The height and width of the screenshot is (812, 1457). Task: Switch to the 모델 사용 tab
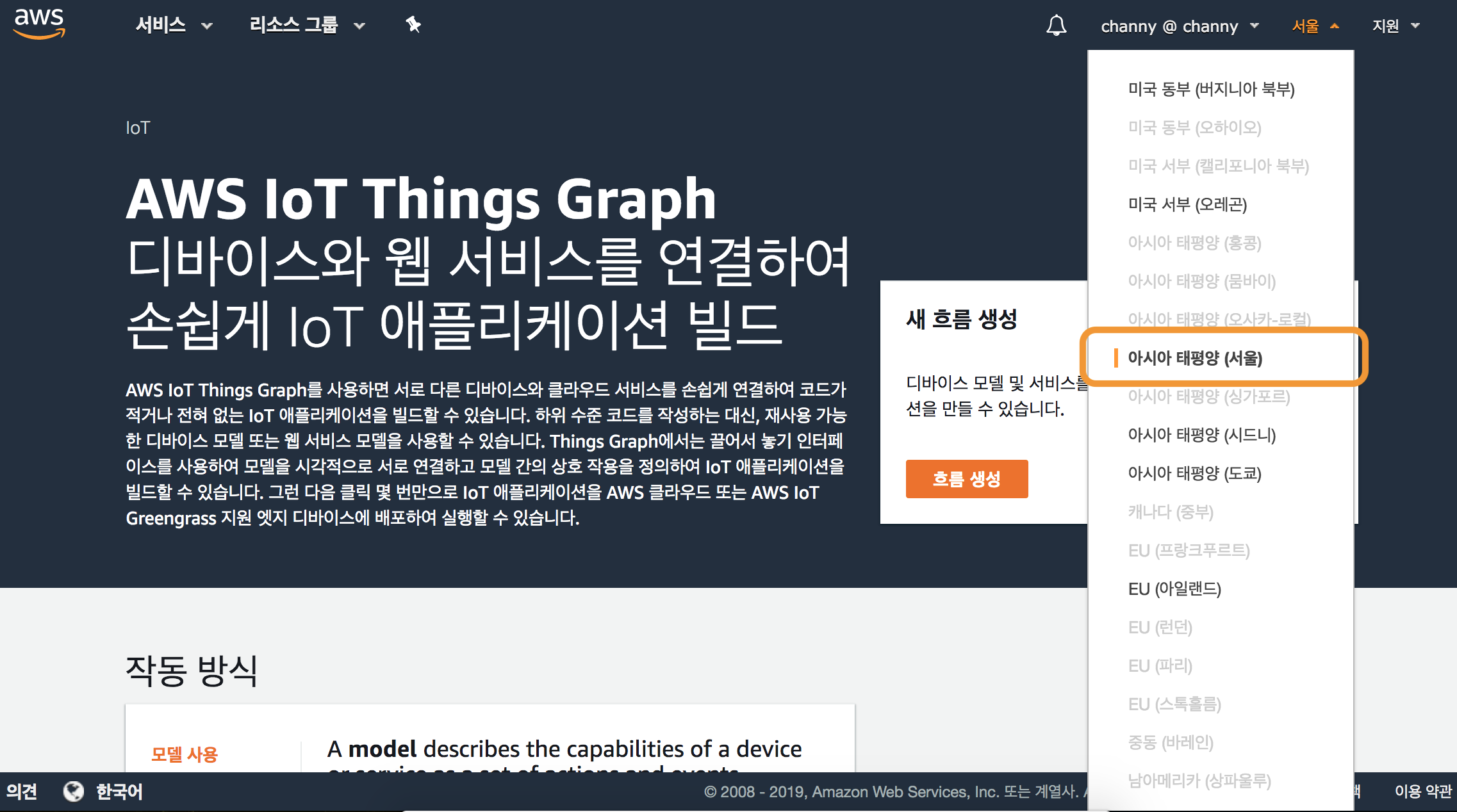click(x=185, y=754)
